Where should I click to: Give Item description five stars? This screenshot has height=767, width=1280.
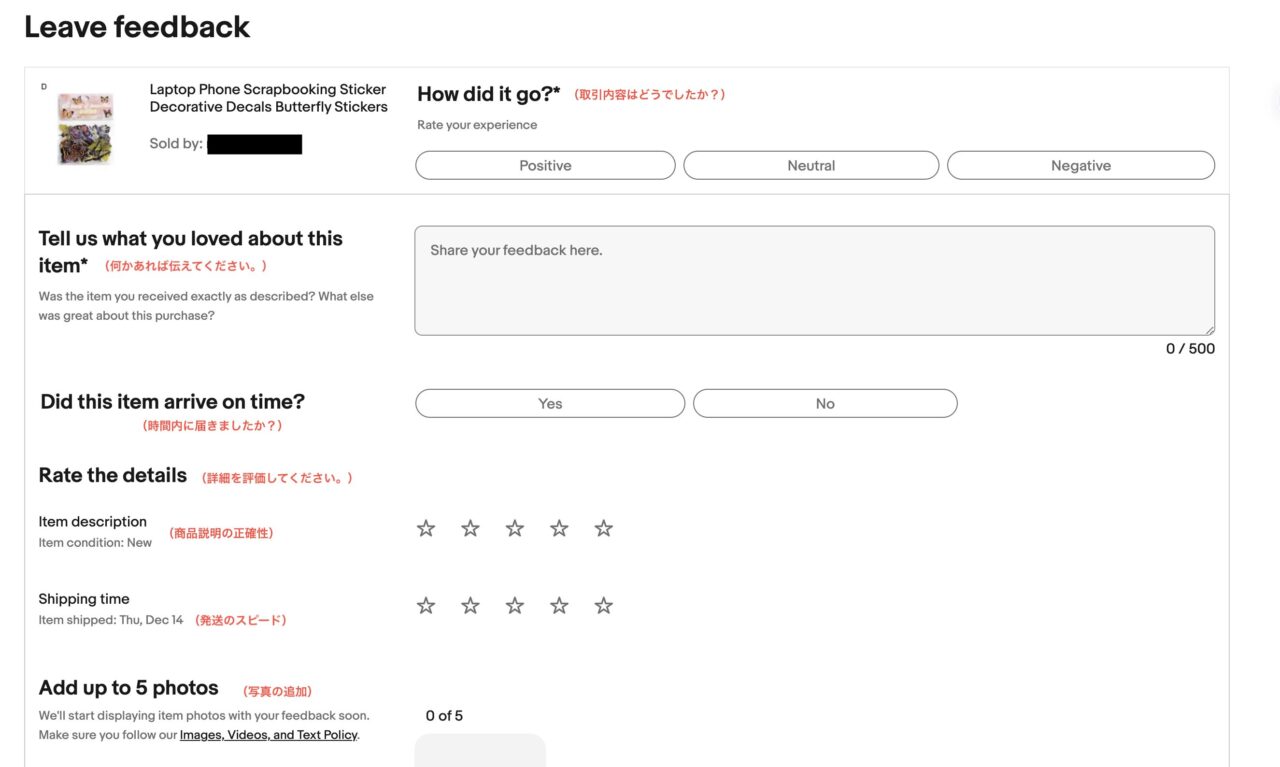tap(604, 529)
